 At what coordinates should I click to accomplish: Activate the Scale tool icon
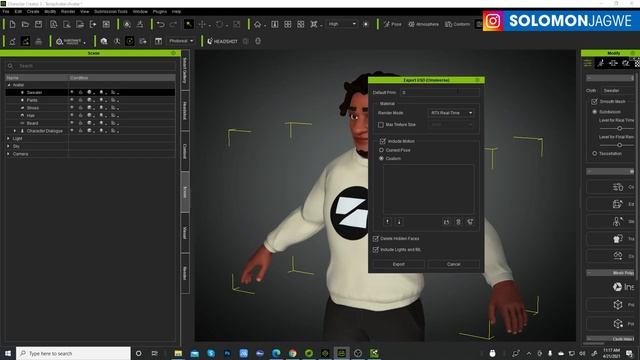(x=237, y=24)
